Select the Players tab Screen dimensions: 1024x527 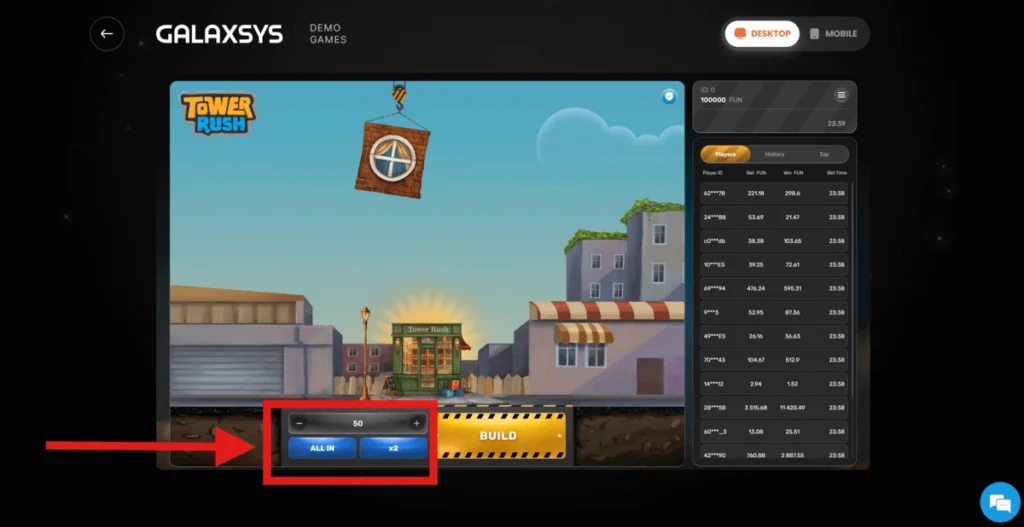coord(725,154)
